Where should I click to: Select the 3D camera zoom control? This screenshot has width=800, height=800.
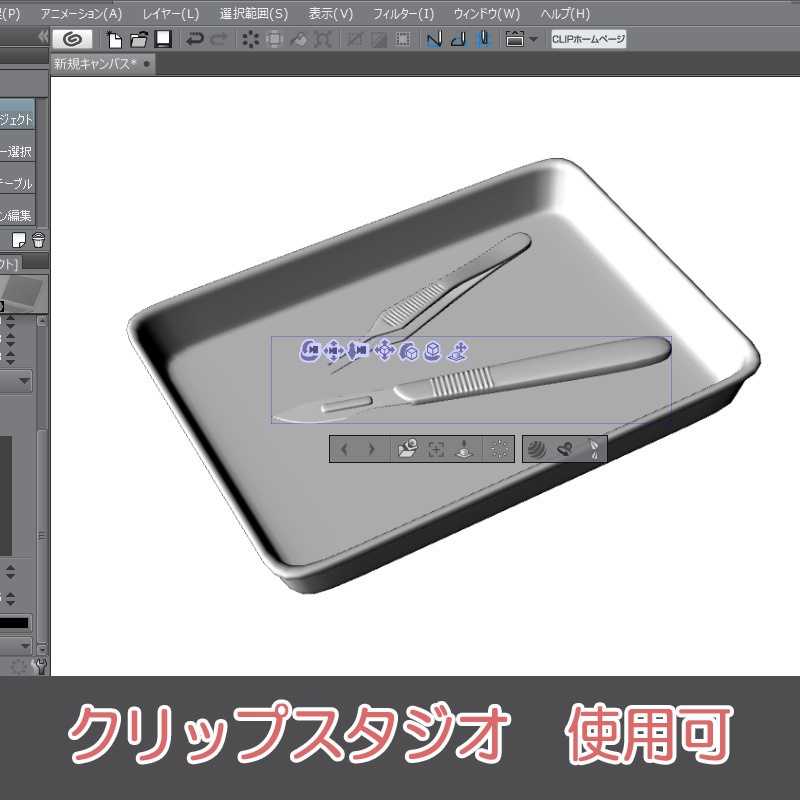[357, 351]
